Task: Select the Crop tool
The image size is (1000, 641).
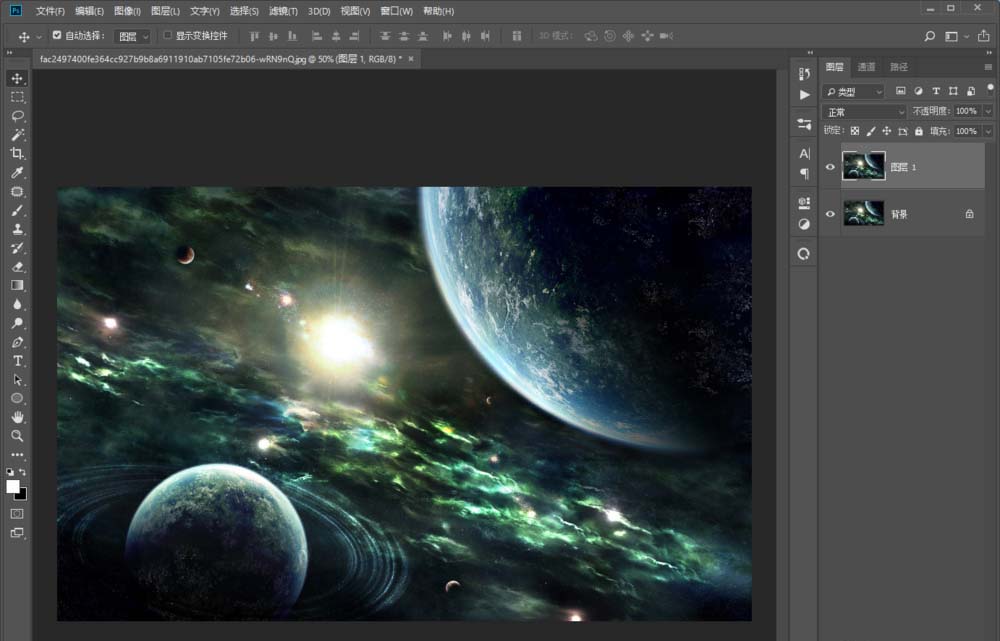Action: click(16, 153)
